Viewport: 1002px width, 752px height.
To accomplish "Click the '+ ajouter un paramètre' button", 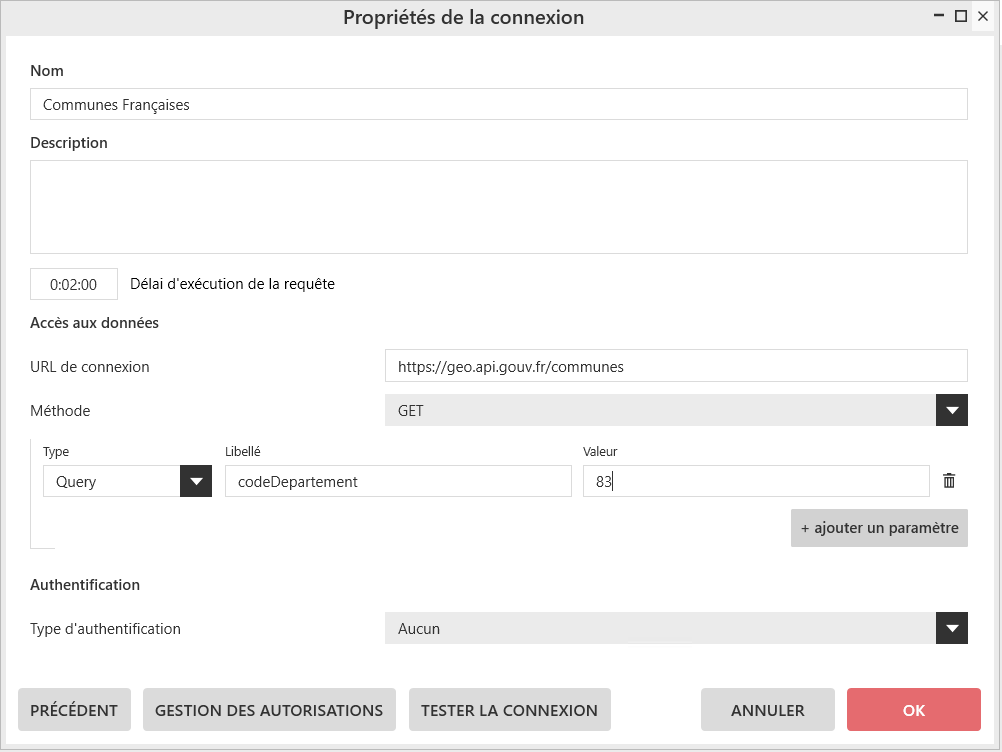I will (879, 528).
